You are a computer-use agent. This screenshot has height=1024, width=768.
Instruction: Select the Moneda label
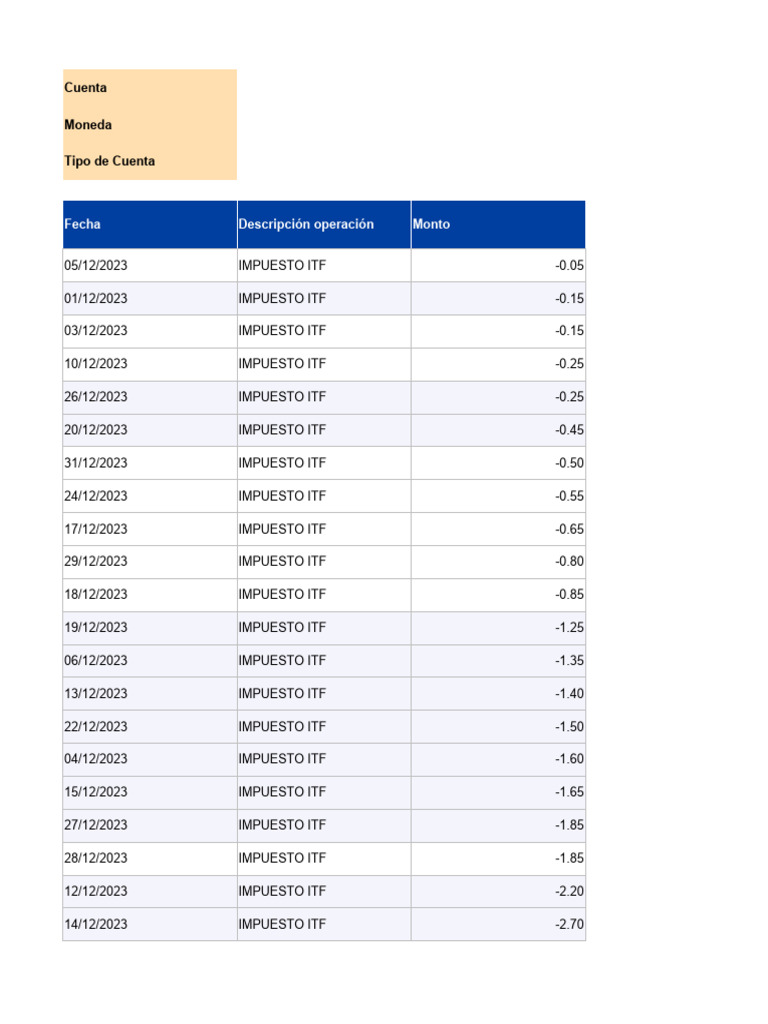88,125
